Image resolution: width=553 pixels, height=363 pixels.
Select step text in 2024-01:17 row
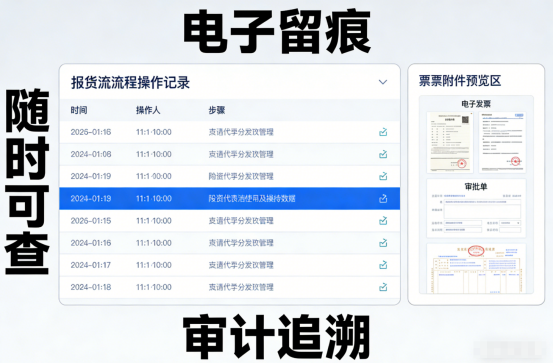pyautogui.click(x=241, y=265)
